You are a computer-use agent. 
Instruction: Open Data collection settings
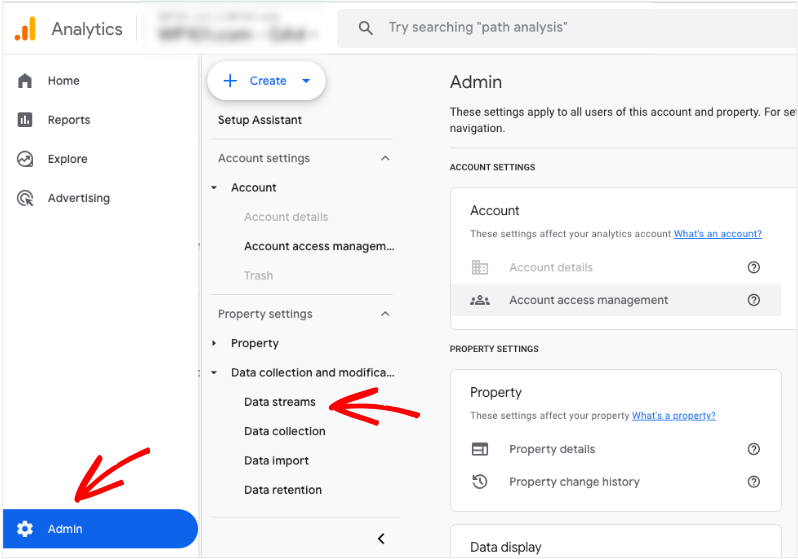point(284,431)
